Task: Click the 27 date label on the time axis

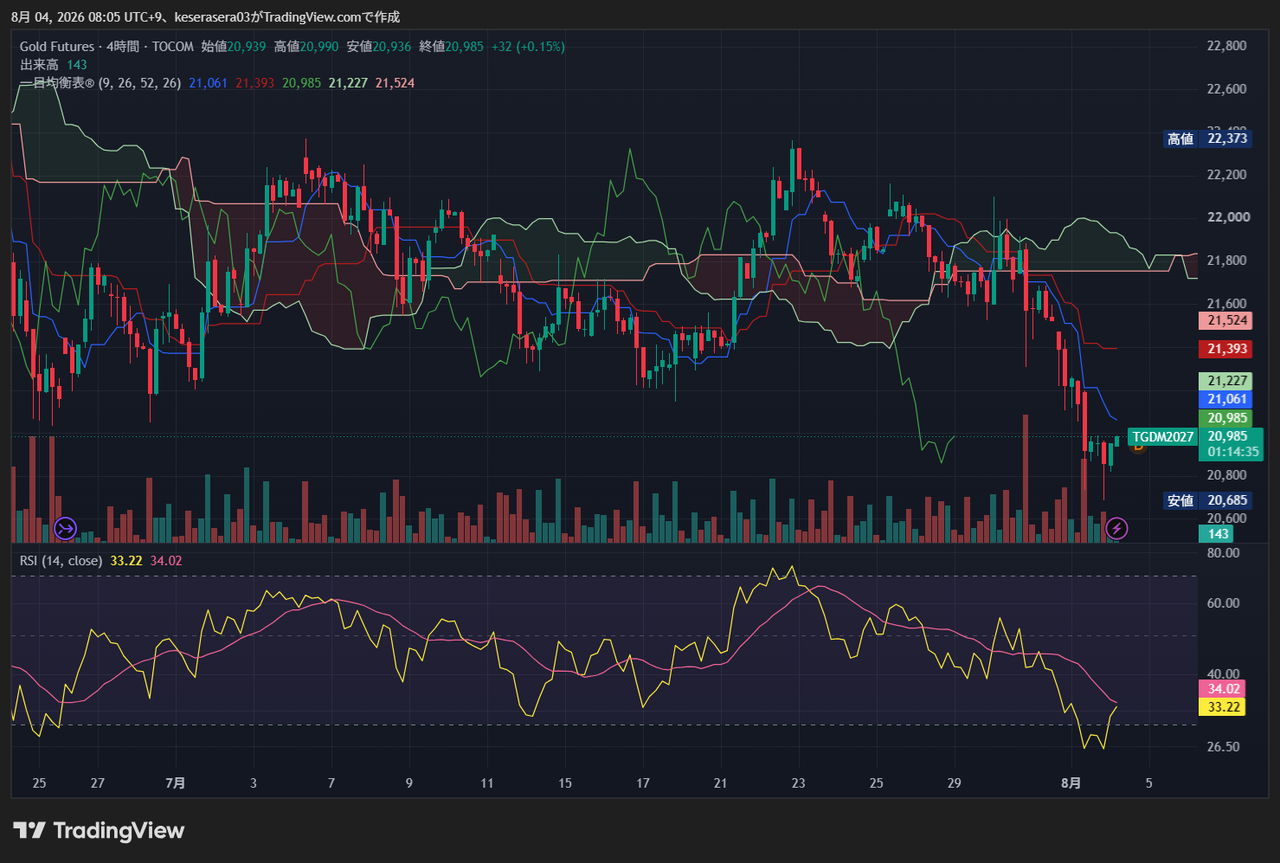Action: [x=97, y=783]
